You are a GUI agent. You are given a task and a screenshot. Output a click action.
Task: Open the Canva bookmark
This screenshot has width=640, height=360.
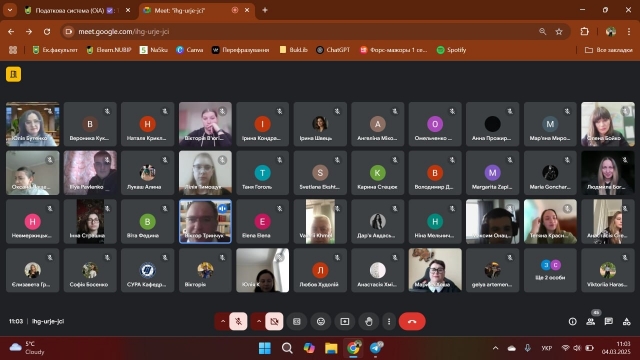click(x=190, y=50)
